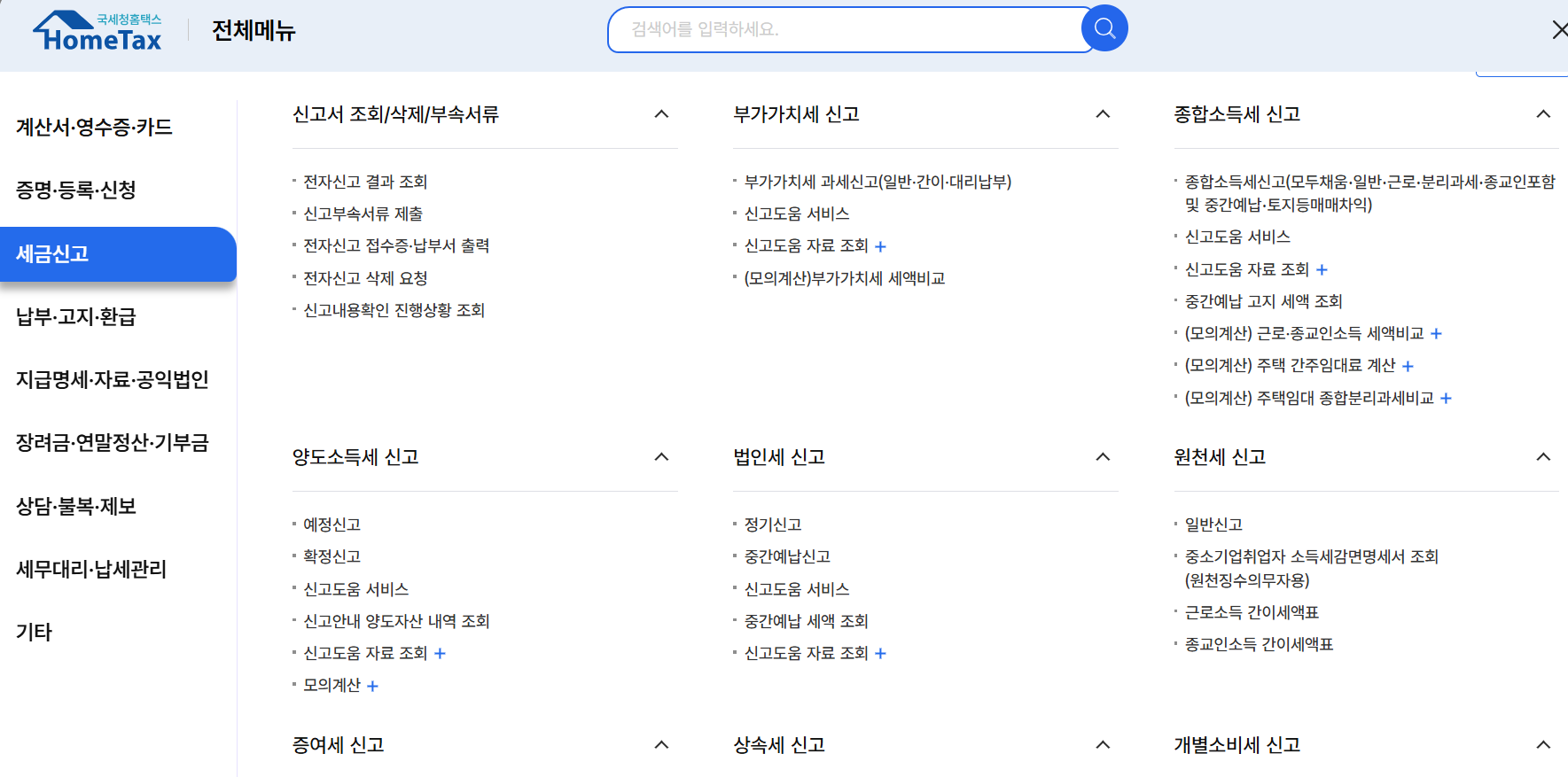The image size is (1568, 777).
Task: Click plus icon beside 주택 간주임대료 계산
Action: (x=1408, y=366)
